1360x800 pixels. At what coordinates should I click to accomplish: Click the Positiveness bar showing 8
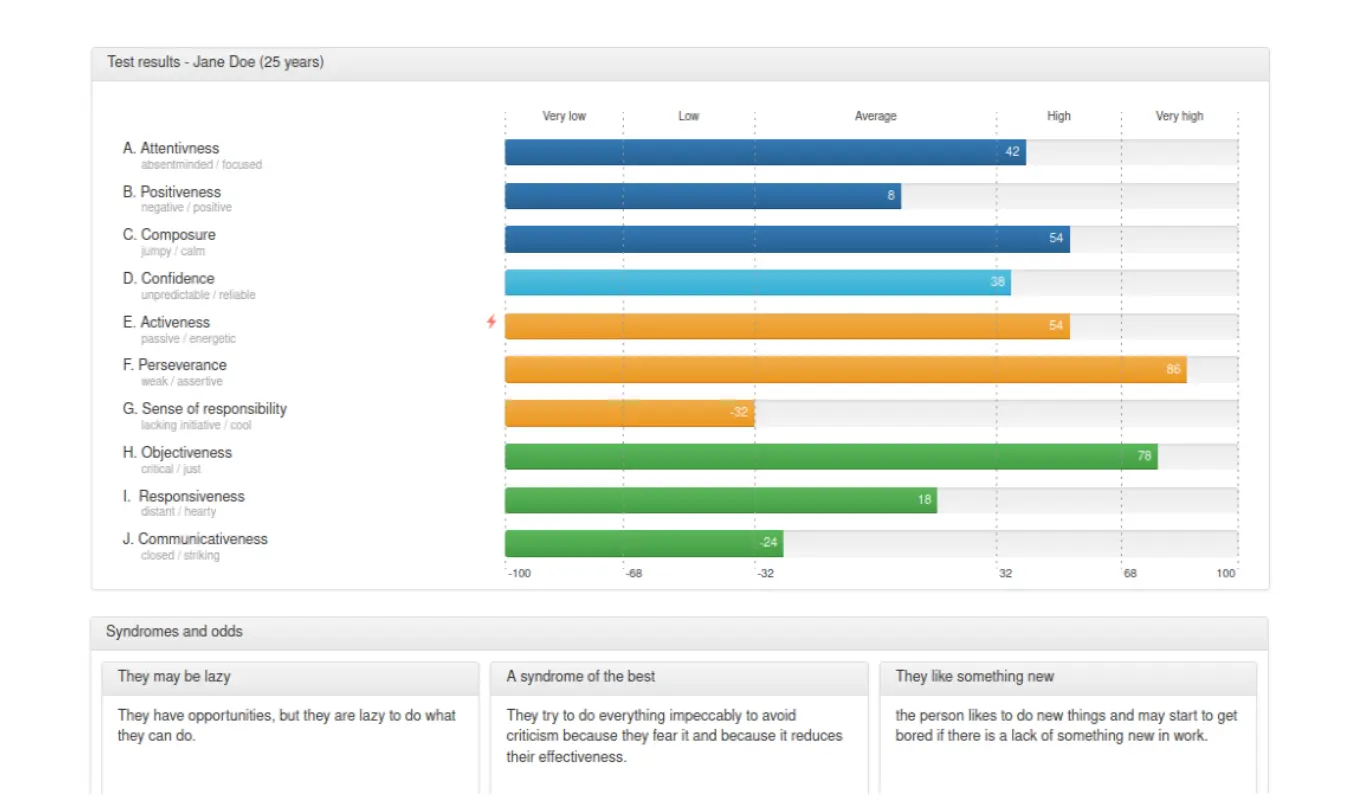[x=702, y=196]
